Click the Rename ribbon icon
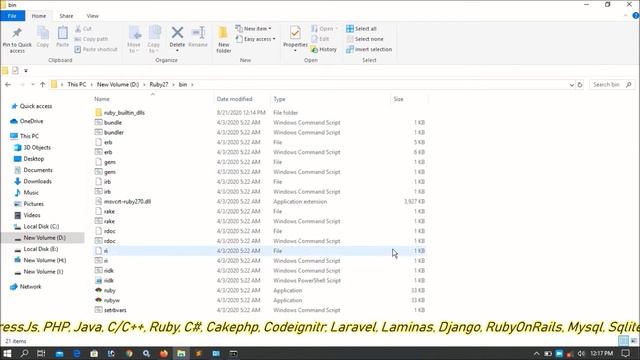The width and height of the screenshot is (640, 360). tap(198, 33)
